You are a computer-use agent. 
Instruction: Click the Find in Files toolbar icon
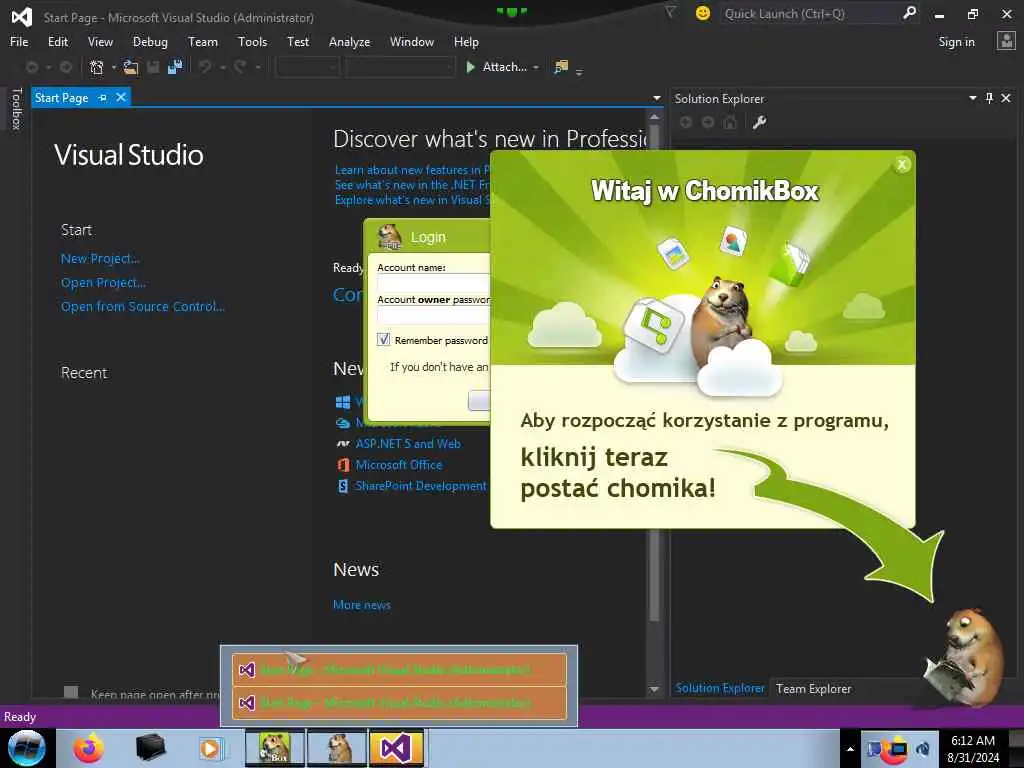click(561, 67)
